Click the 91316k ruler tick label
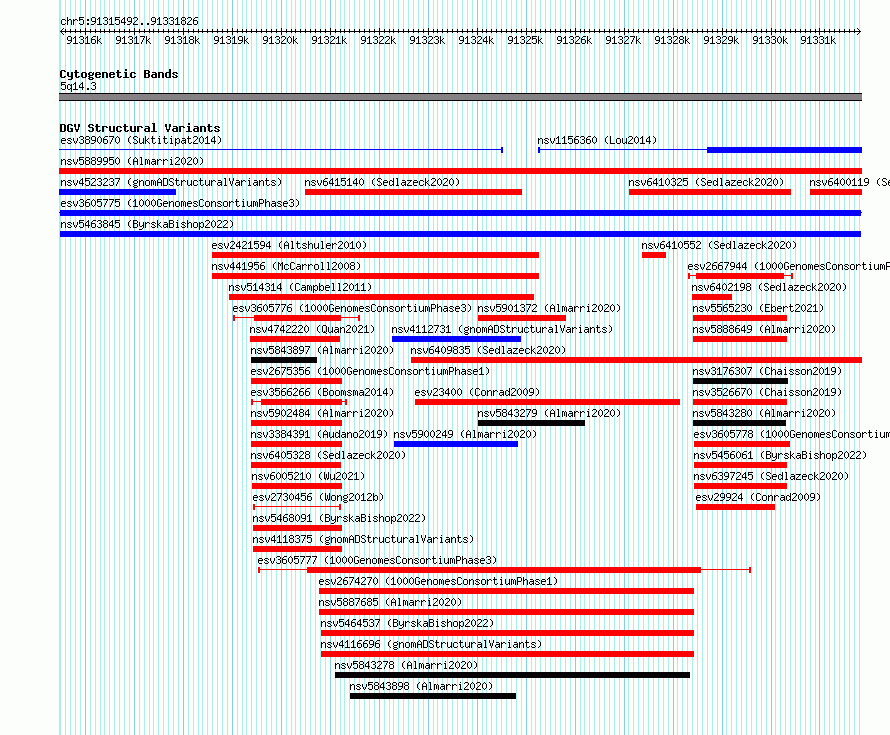The width and height of the screenshot is (890, 735). point(84,40)
